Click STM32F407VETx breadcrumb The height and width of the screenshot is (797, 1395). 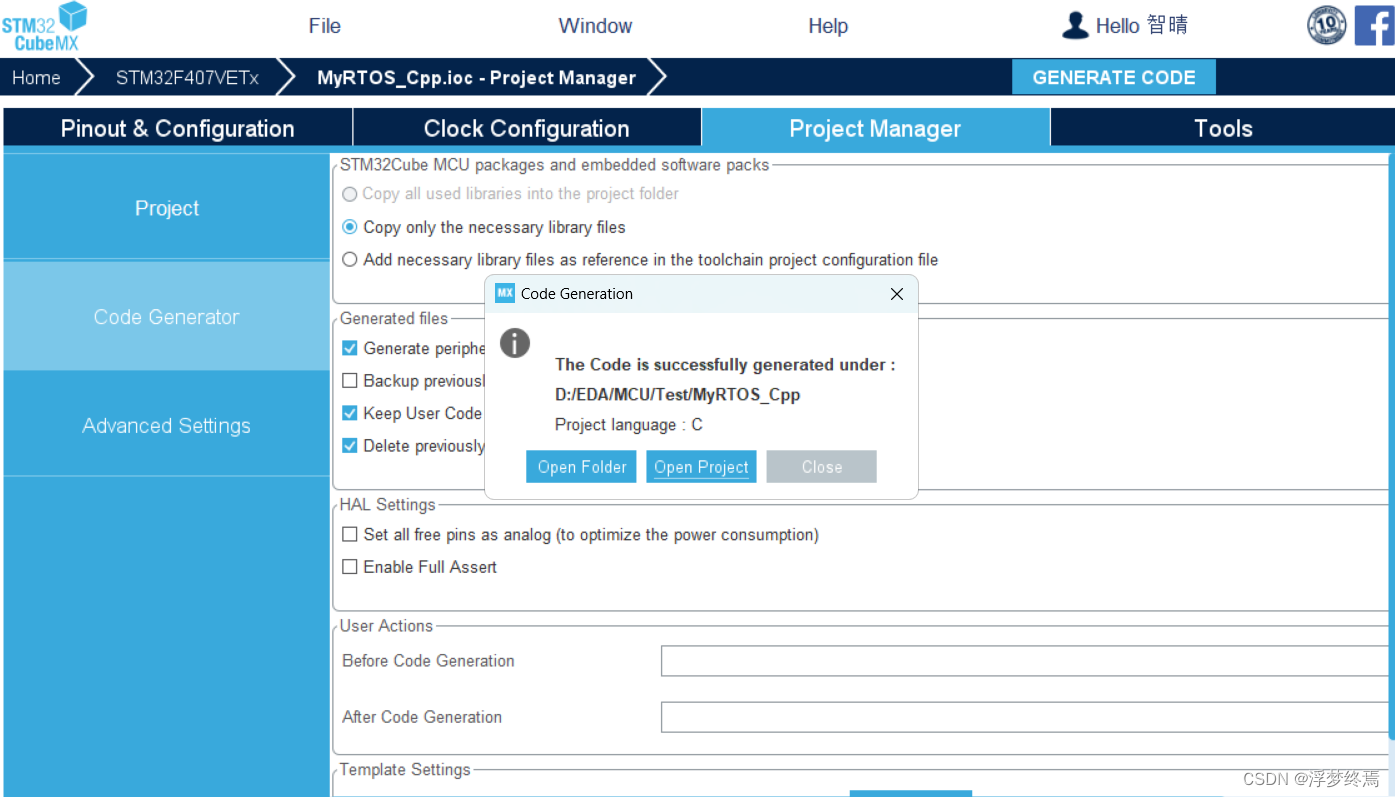point(187,78)
